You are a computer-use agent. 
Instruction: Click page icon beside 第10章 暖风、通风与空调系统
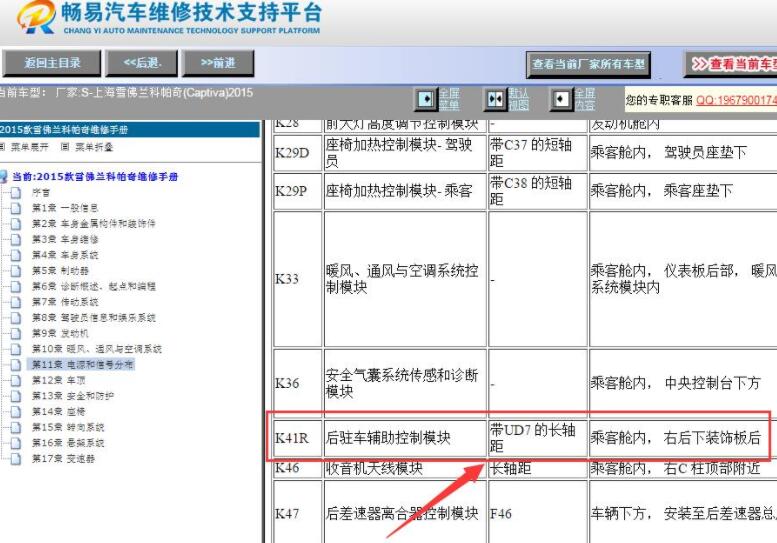[x=16, y=349]
